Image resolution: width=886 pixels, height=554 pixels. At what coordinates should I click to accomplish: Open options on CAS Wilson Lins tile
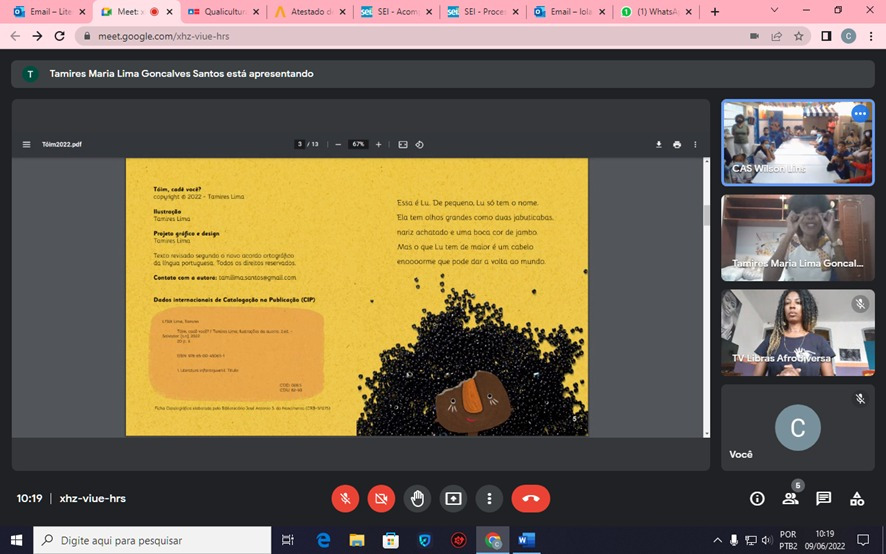[x=860, y=114]
